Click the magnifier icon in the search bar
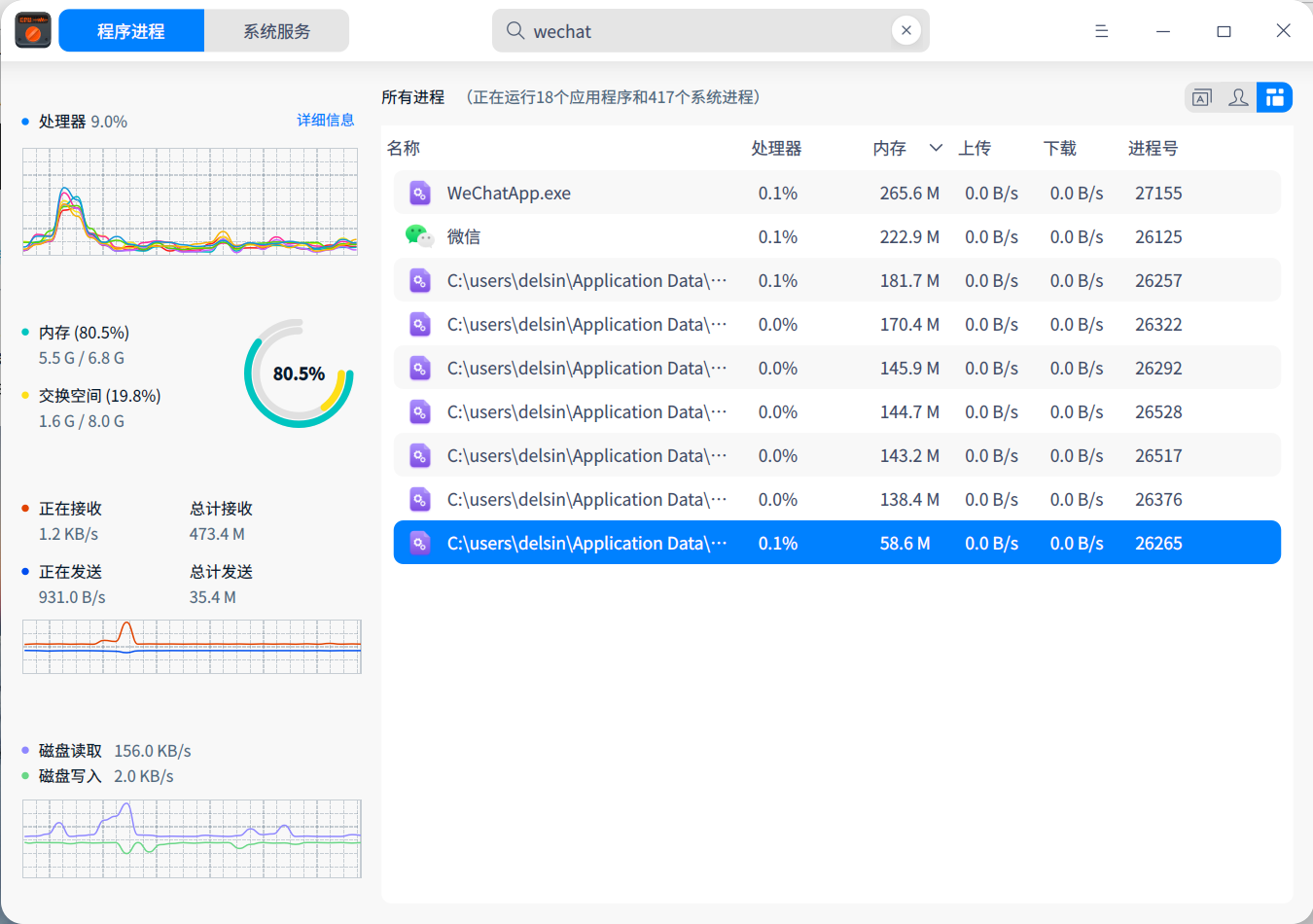Image resolution: width=1313 pixels, height=924 pixels. (x=515, y=31)
